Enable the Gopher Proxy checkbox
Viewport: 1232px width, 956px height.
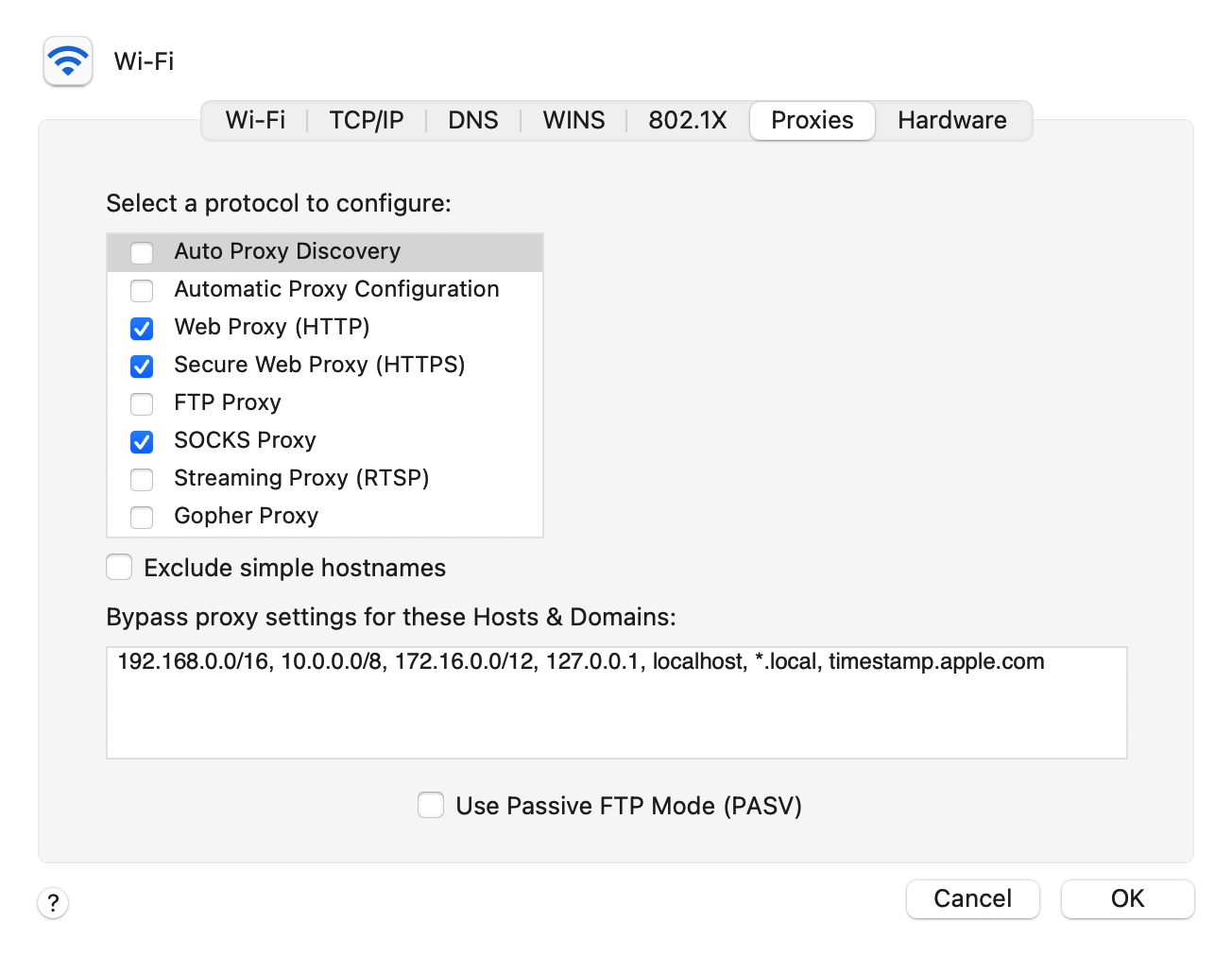pos(142,517)
